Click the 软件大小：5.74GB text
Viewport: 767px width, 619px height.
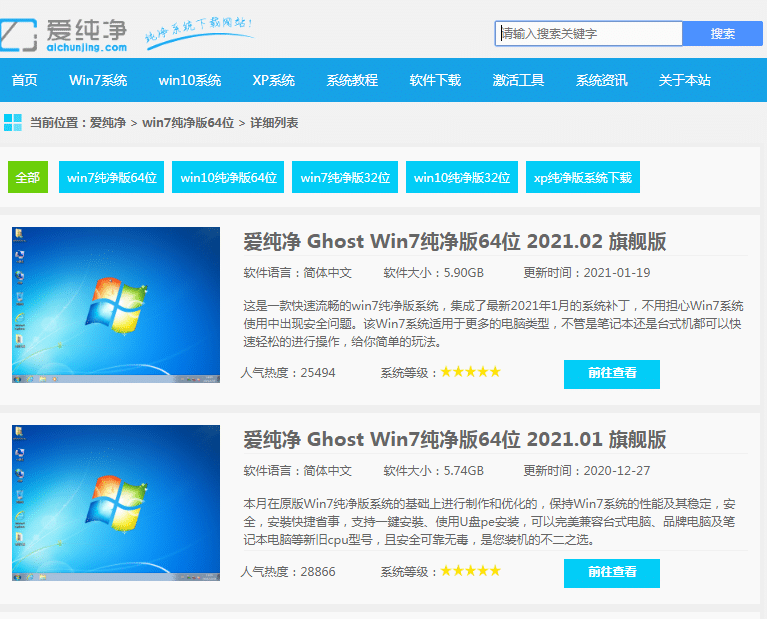(433, 471)
